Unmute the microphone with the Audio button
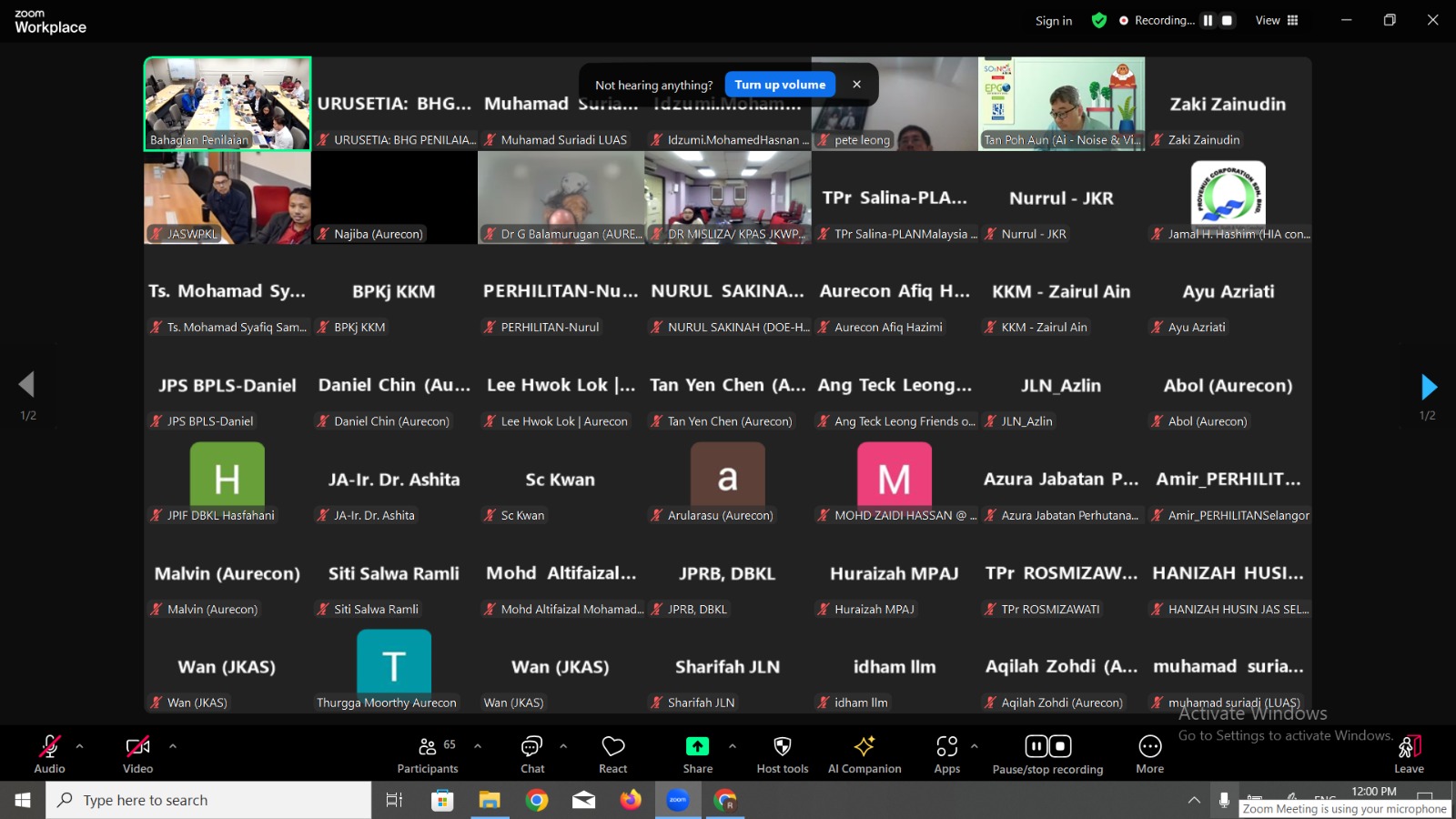This screenshot has width=1456, height=819. tap(49, 753)
